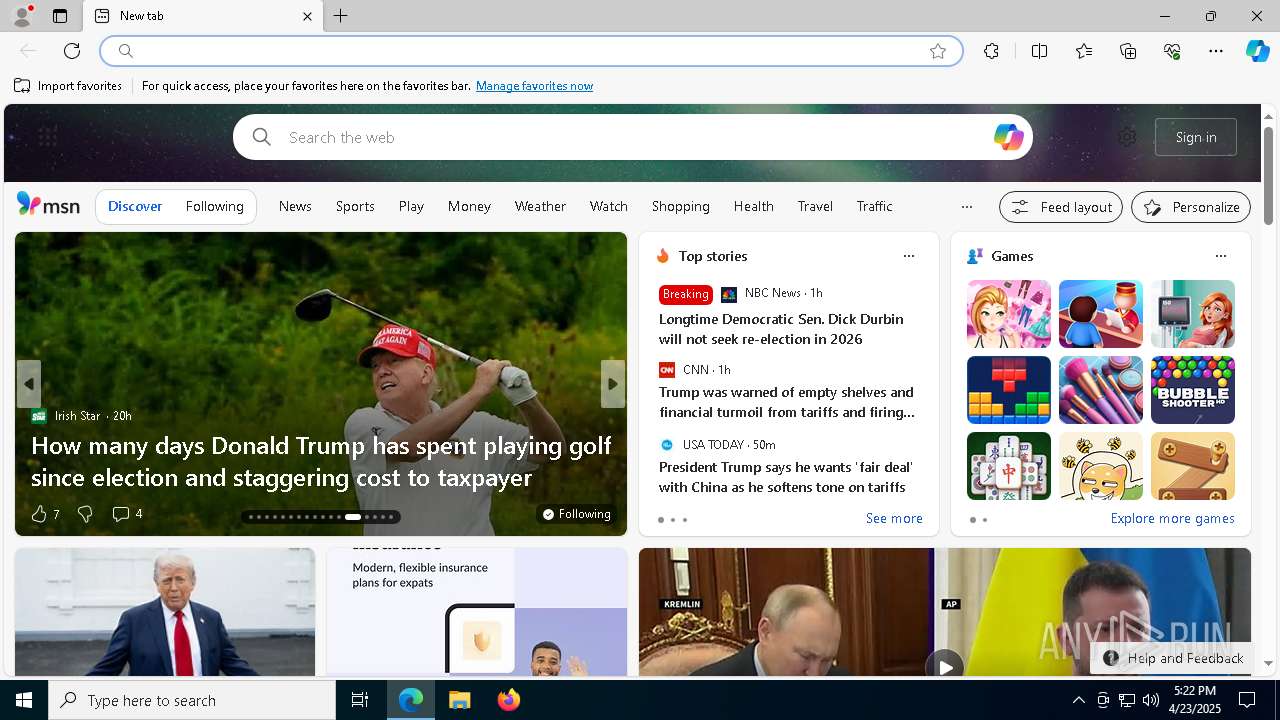Open the Help and Feedback button
Screen dimensions: 1280x720
point(1172,658)
